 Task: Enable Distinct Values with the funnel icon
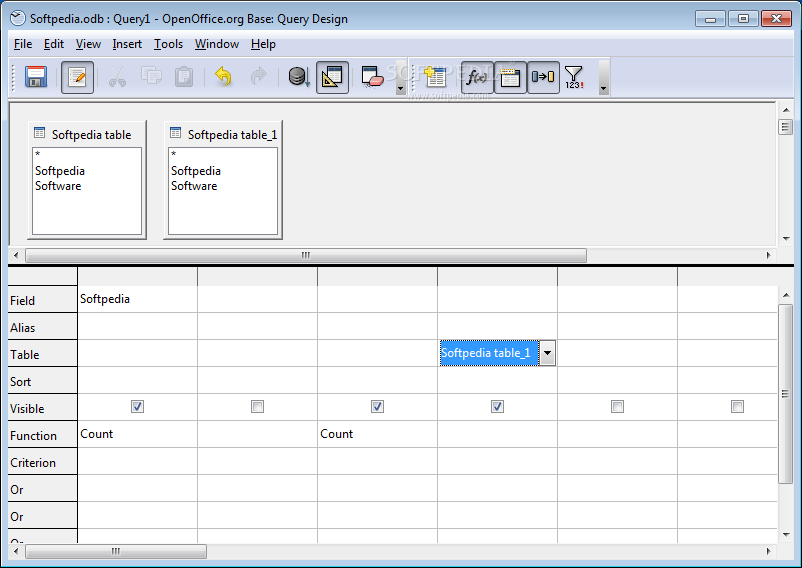(x=574, y=77)
